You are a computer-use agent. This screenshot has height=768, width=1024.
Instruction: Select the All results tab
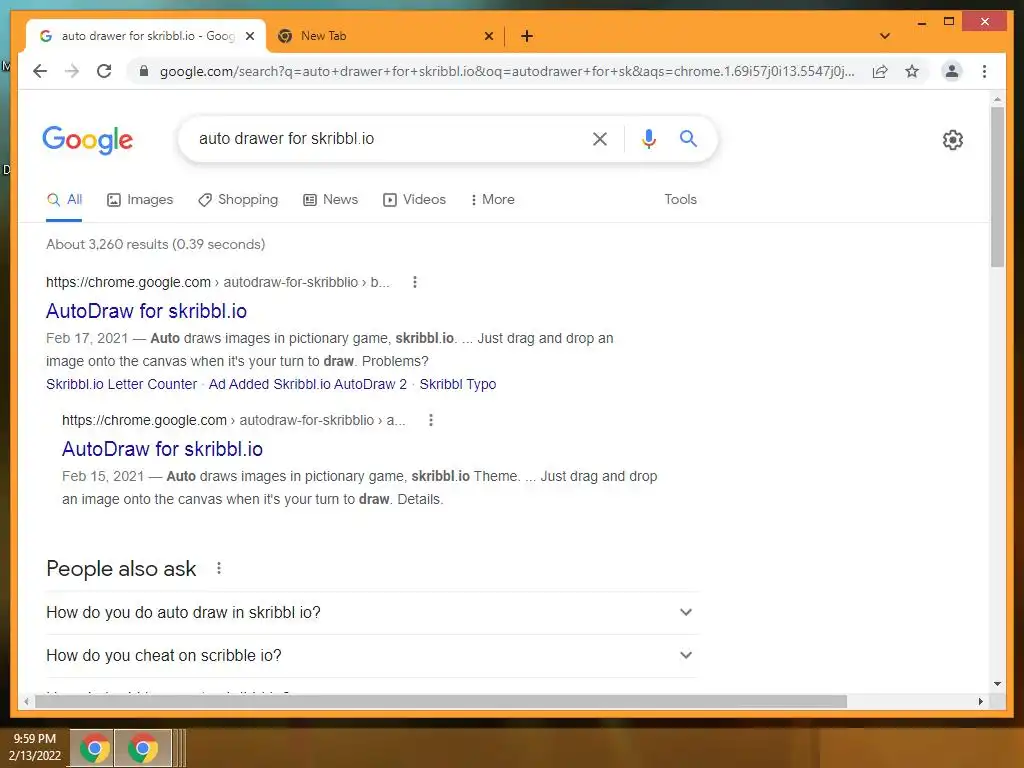pyautogui.click(x=65, y=200)
